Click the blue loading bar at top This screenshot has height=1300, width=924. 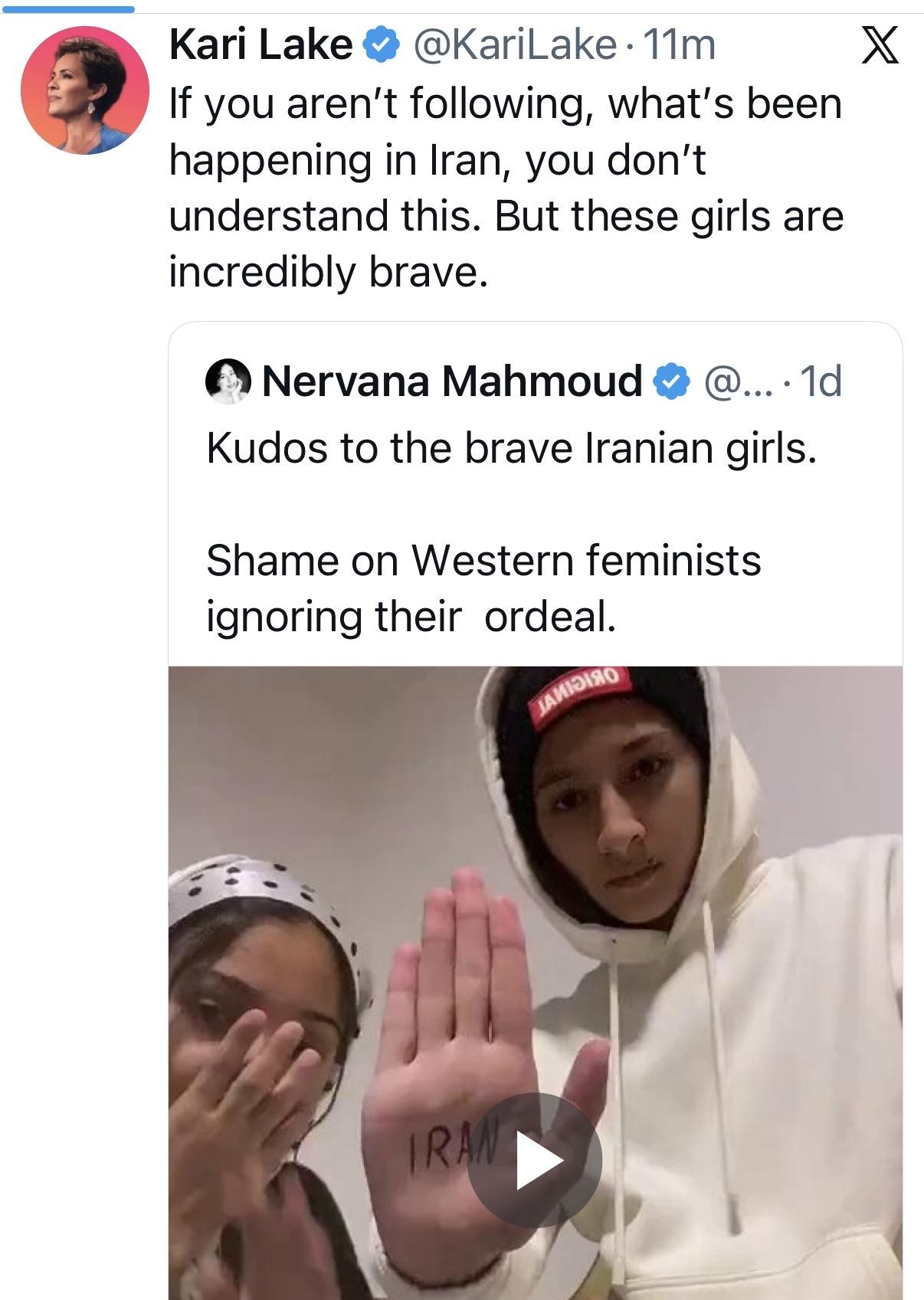click(67, 8)
